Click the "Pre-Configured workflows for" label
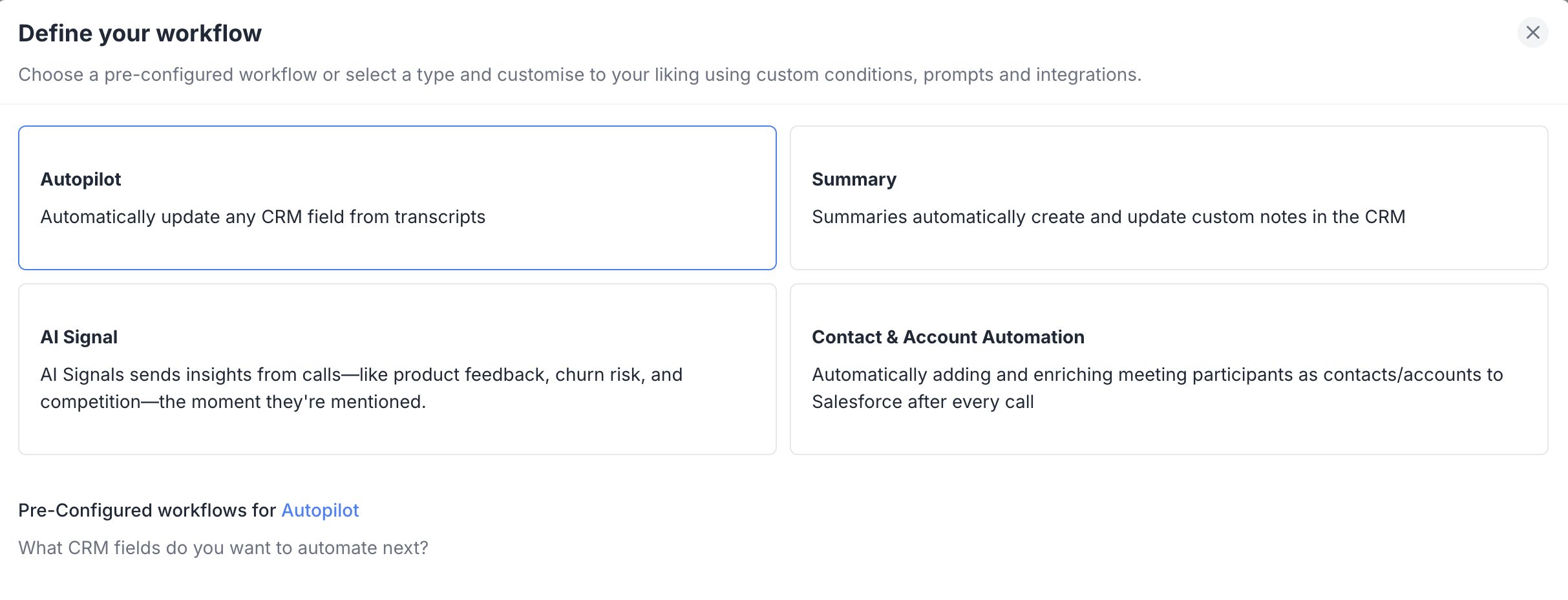The image size is (1568, 600). tap(147, 510)
